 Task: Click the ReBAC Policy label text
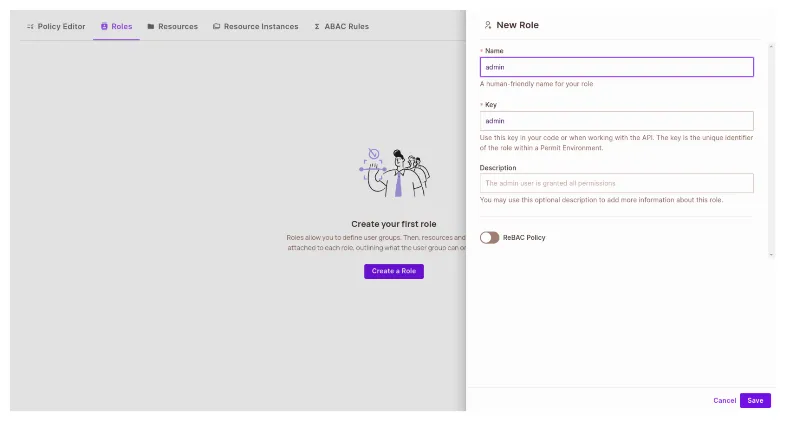pyautogui.click(x=524, y=237)
